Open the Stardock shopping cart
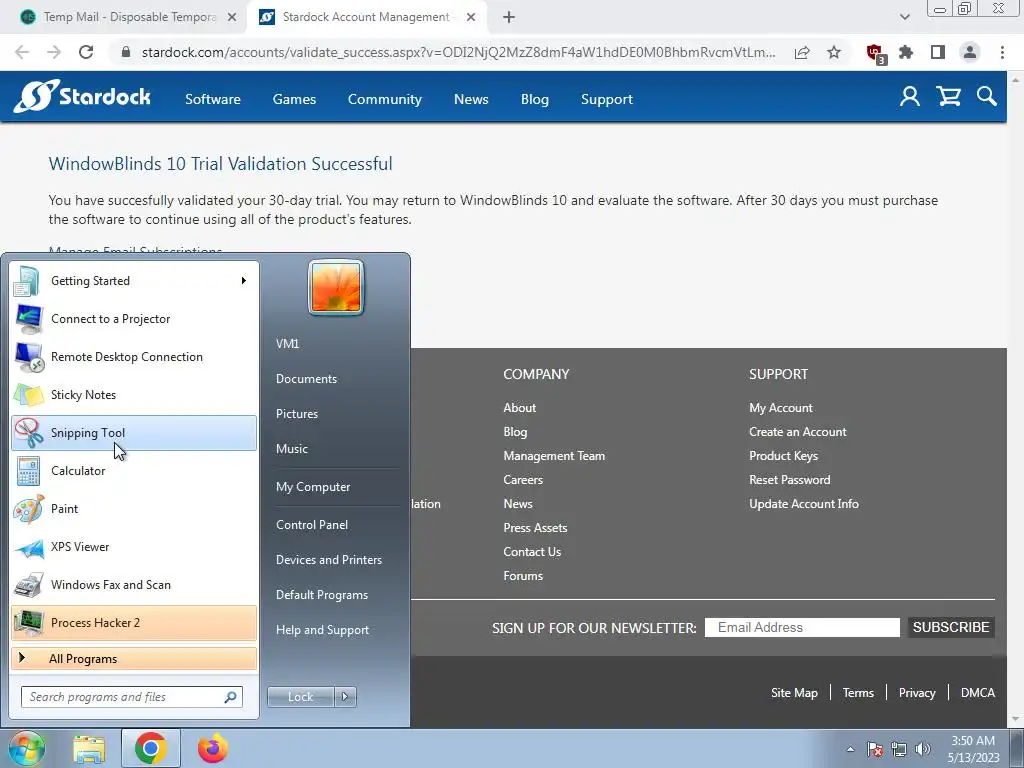1024x768 pixels. (x=948, y=97)
